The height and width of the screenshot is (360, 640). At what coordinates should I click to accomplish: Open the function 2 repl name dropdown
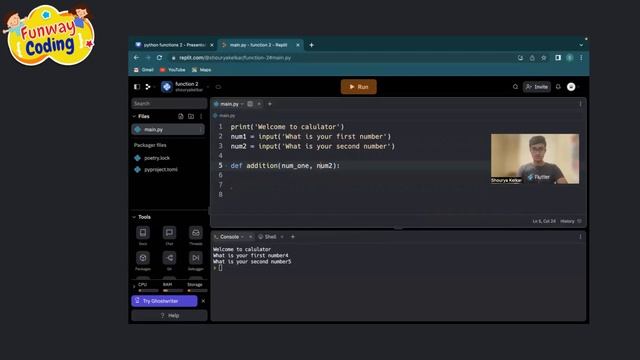click(x=208, y=87)
